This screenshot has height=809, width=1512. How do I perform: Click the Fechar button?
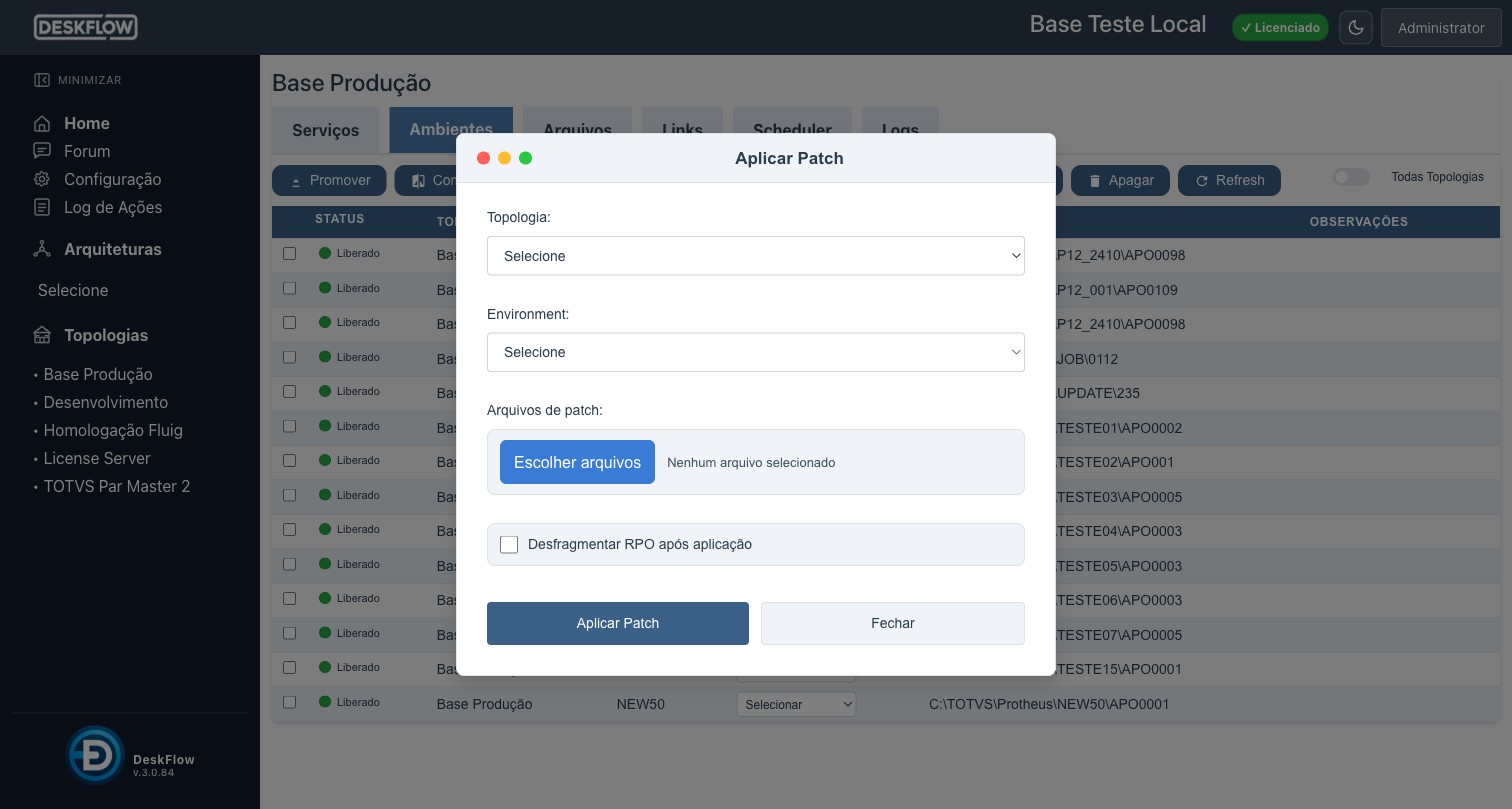pos(893,623)
